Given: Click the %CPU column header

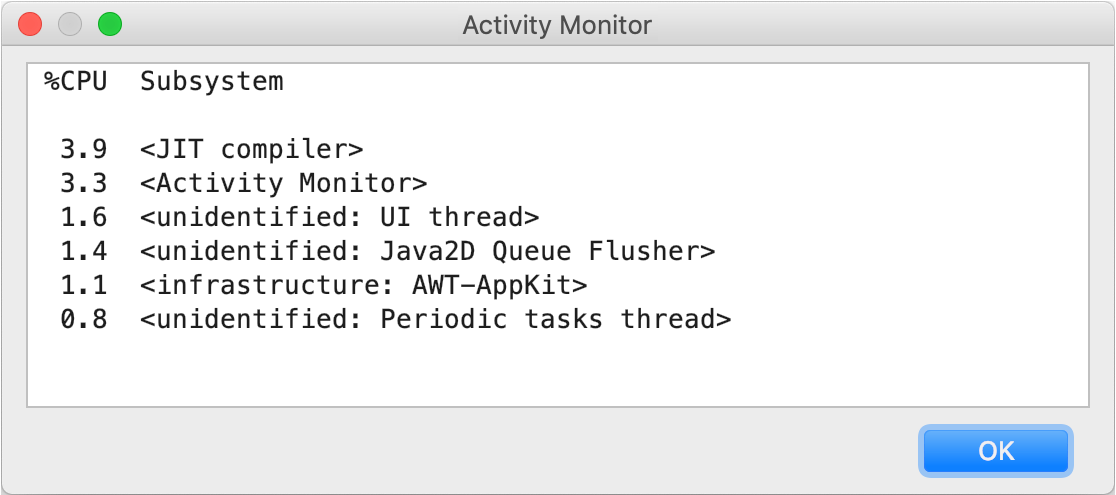Looking at the screenshot, I should pos(75,82).
